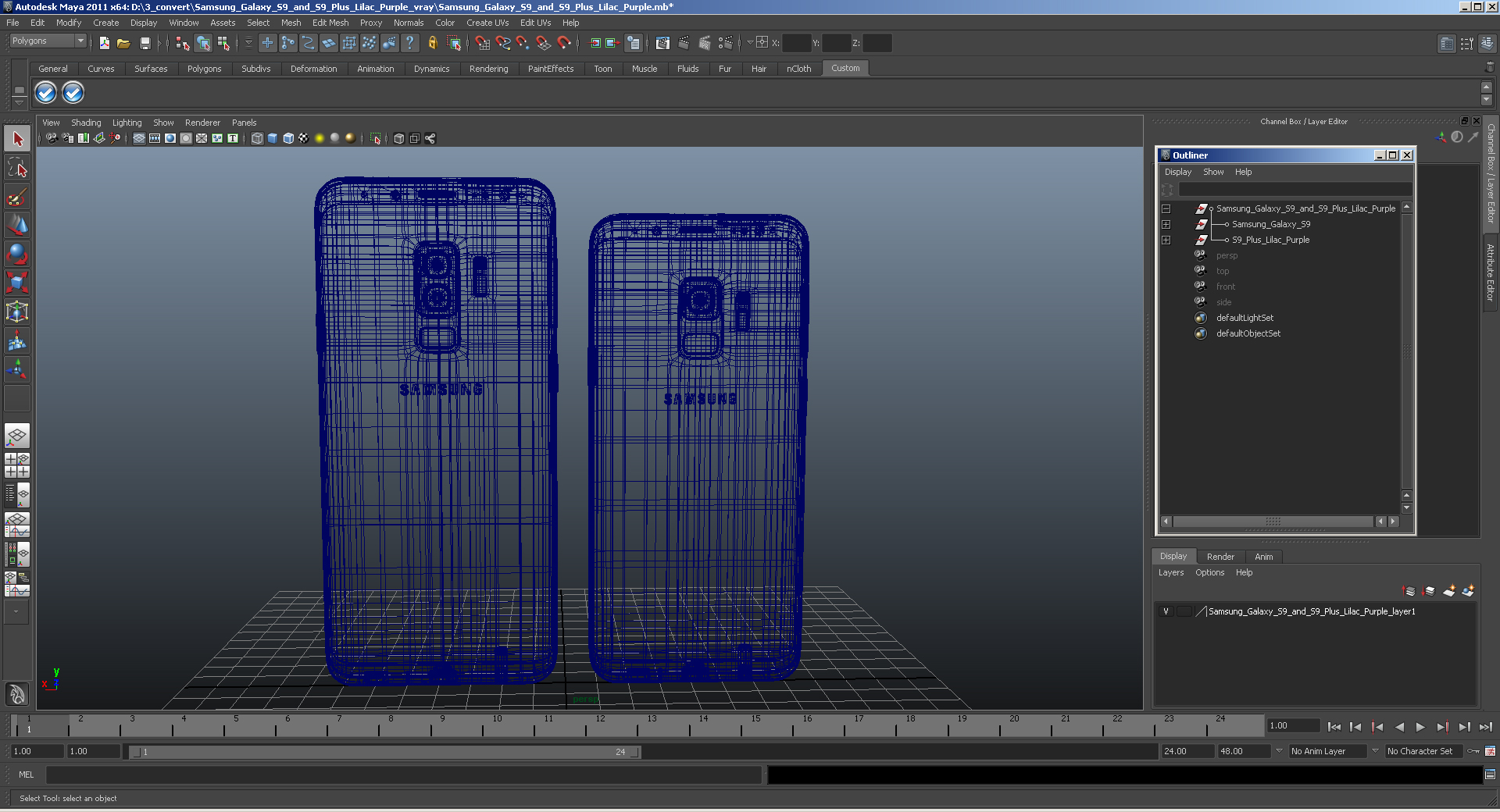Click the New Scene icon
Image resolution: width=1500 pixels, height=812 pixels.
point(104,43)
